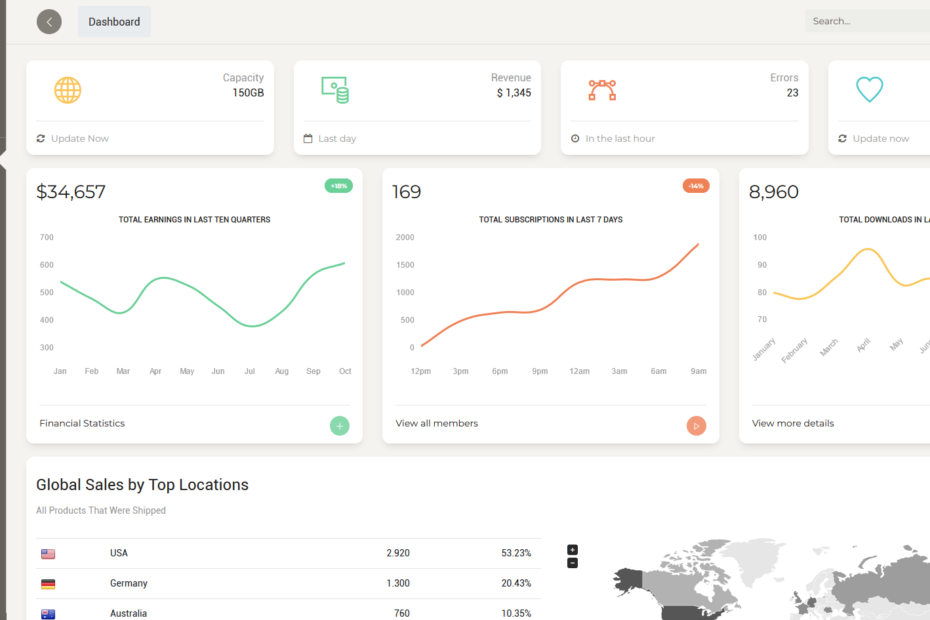This screenshot has width=930, height=620.
Task: Click the 9am label on subscriptions chart
Action: coord(699,371)
